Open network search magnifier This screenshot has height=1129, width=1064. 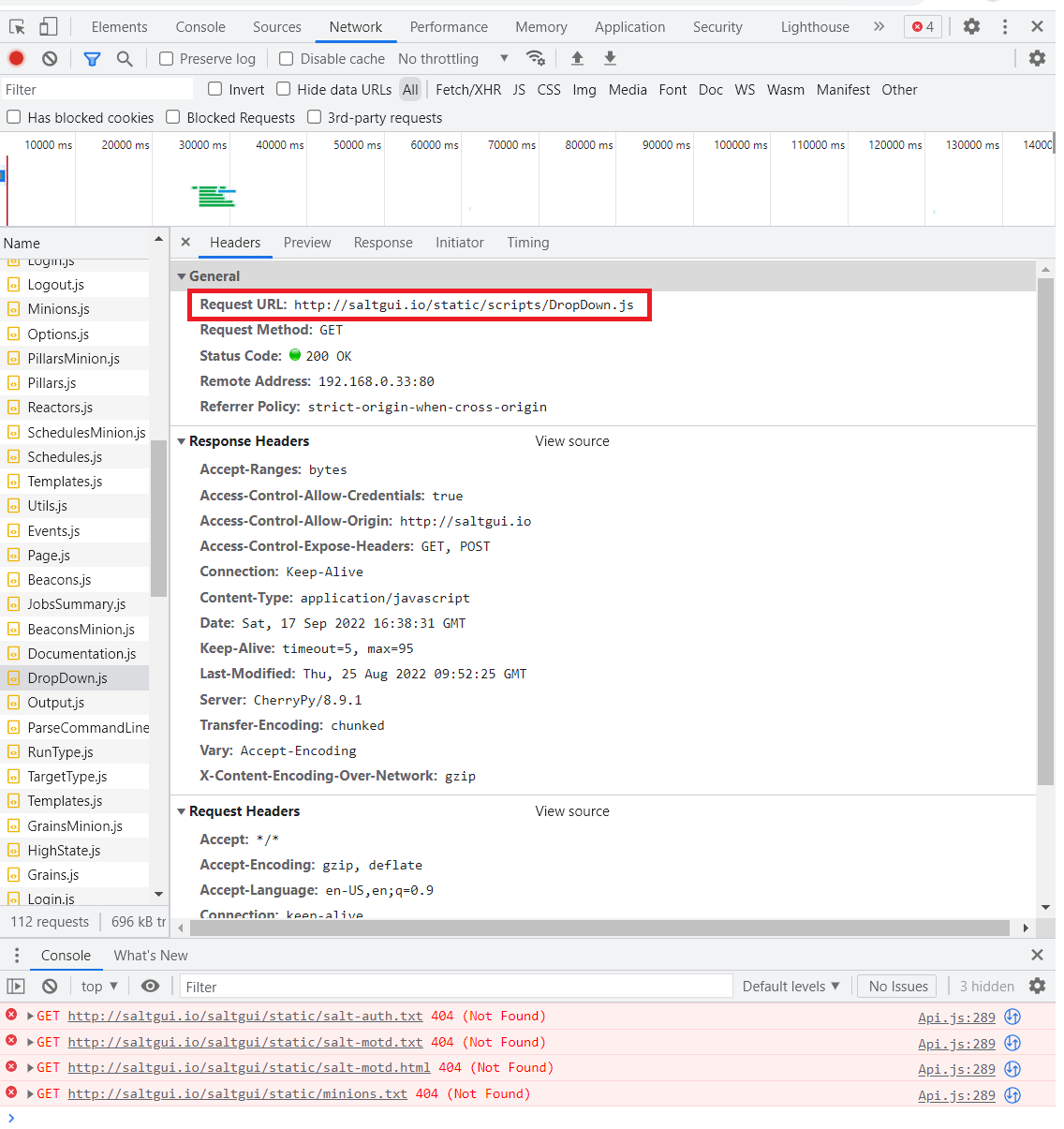tap(125, 58)
